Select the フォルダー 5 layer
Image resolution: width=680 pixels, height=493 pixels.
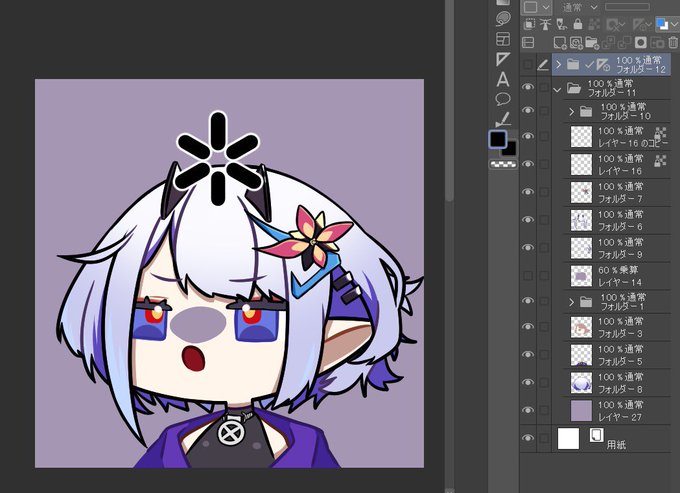617,355
